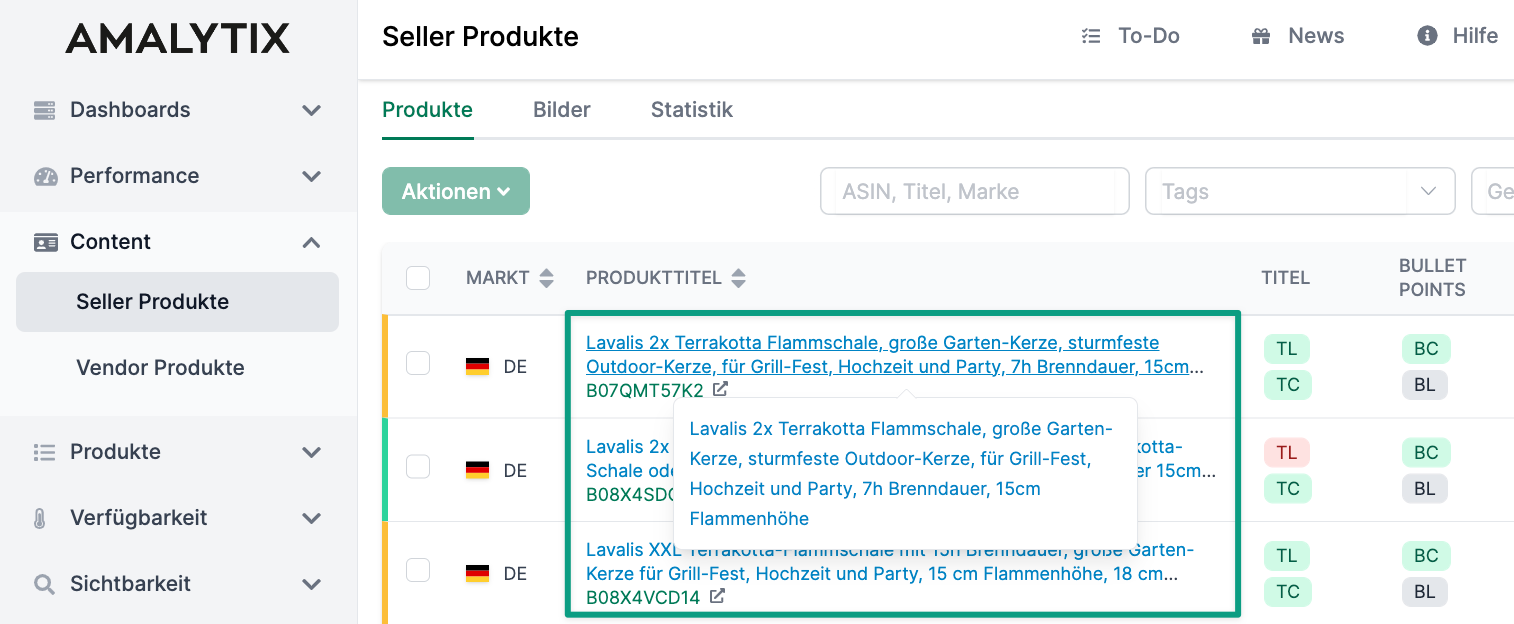Open the Tags dropdown
1514x624 pixels.
(1300, 191)
